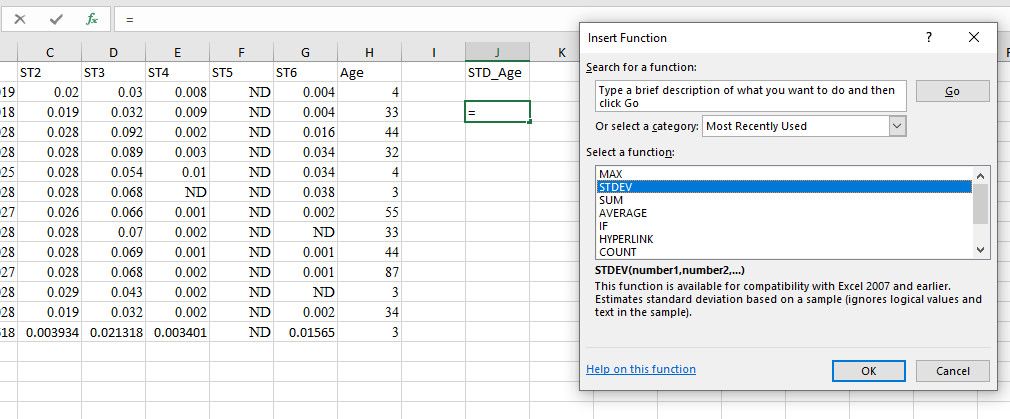Select column C header
This screenshot has width=1010, height=419.
click(50, 53)
